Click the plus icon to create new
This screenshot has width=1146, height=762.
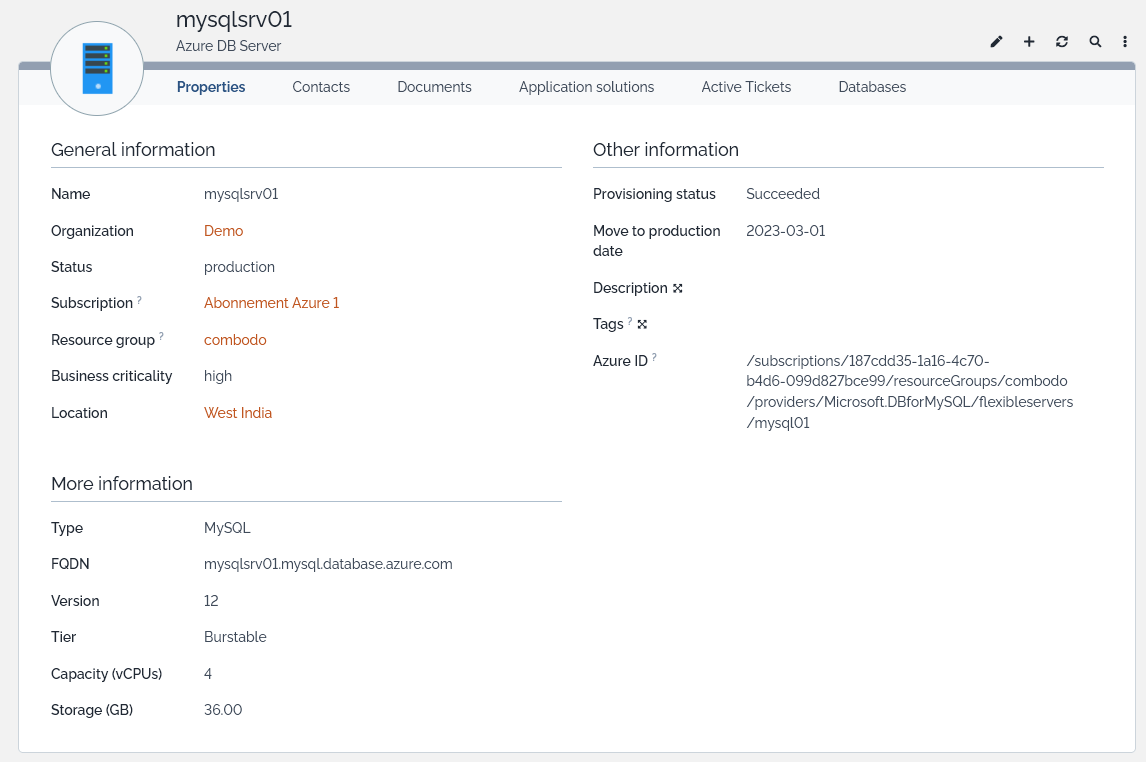coord(1029,42)
